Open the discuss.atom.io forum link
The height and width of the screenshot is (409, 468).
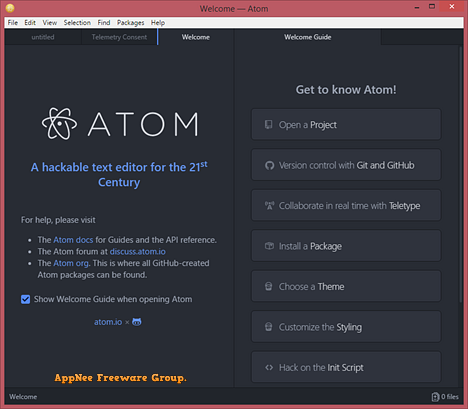138,251
